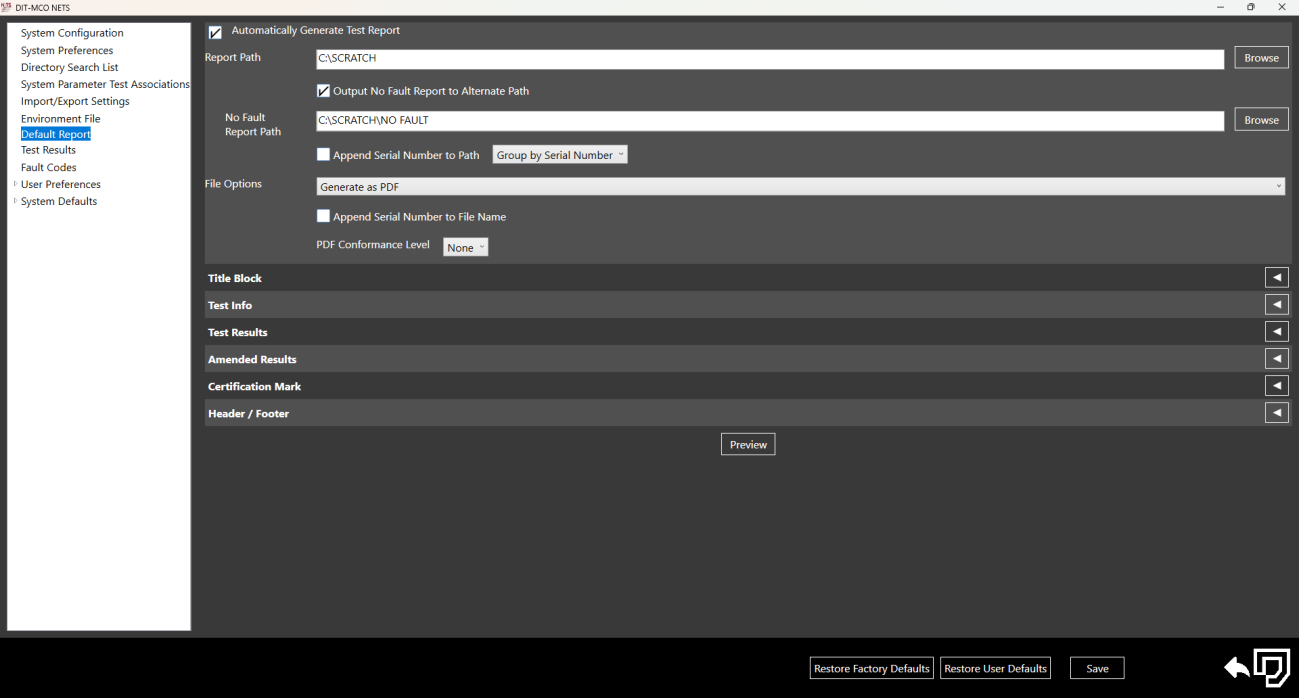Click the Test Info section header

coord(747,305)
